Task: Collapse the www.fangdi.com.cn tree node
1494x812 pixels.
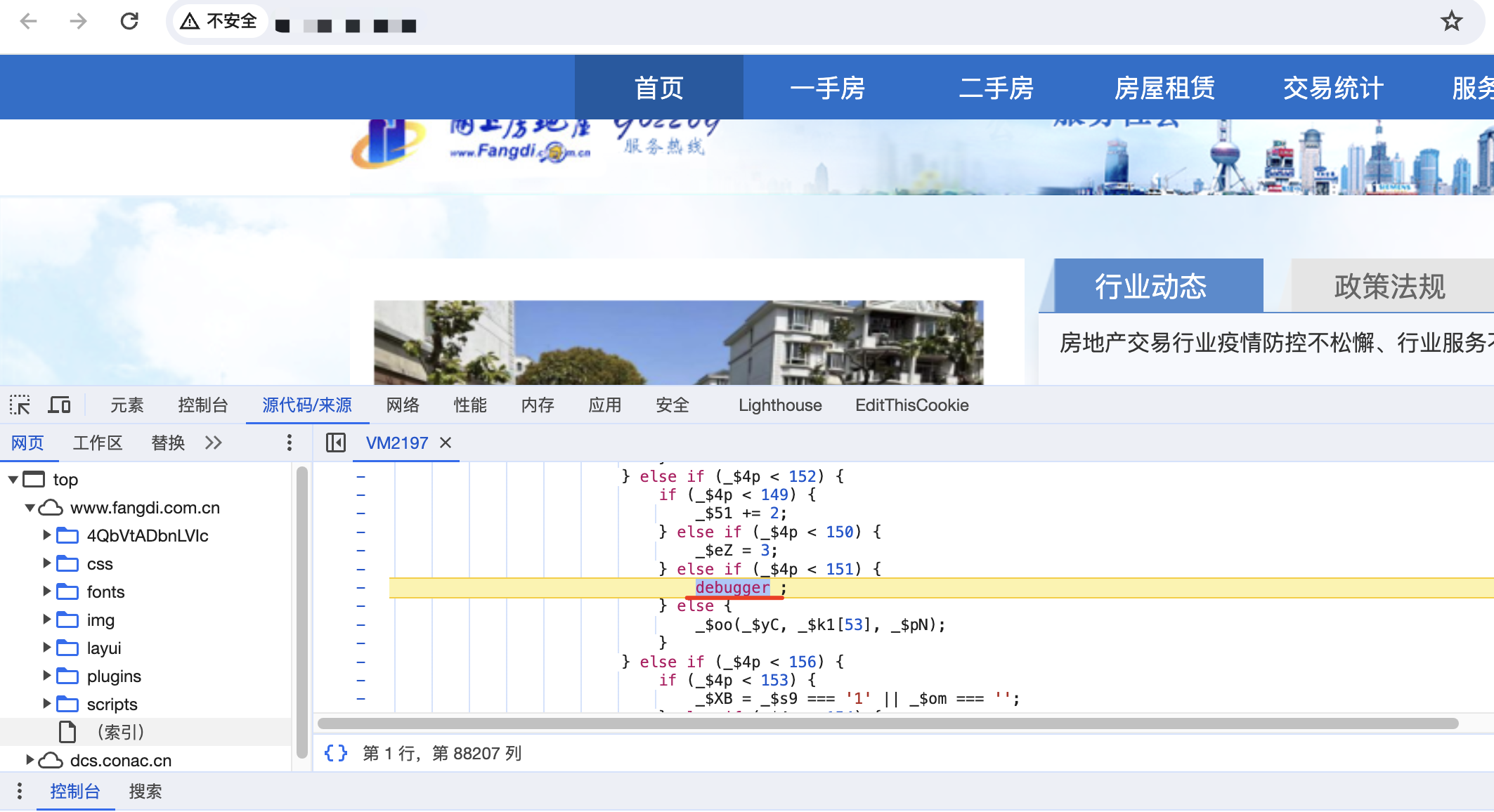Action: (x=30, y=507)
